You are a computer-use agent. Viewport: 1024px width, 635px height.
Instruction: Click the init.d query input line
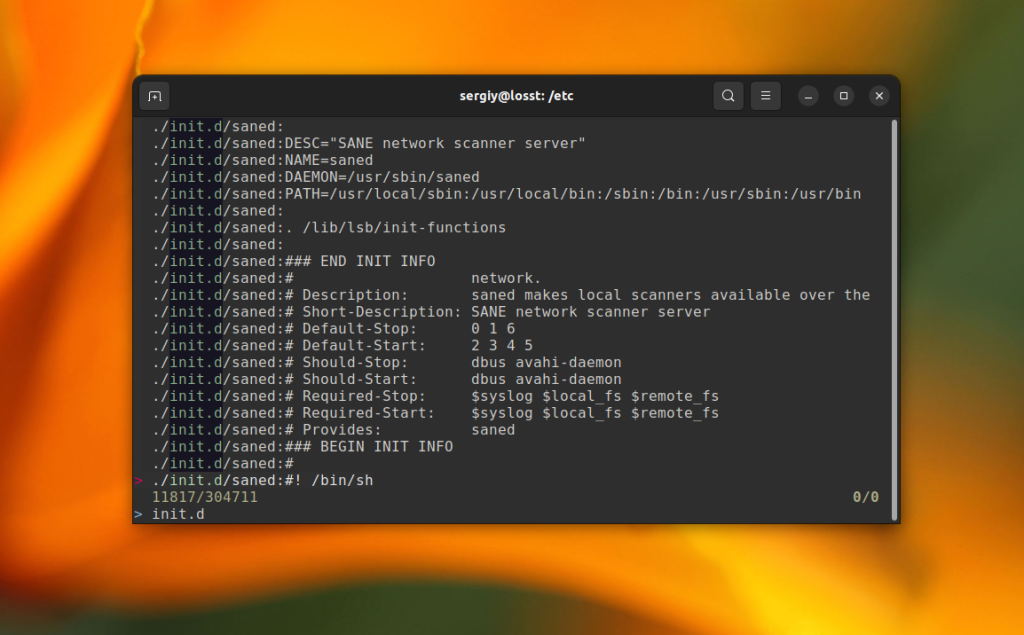click(x=178, y=514)
